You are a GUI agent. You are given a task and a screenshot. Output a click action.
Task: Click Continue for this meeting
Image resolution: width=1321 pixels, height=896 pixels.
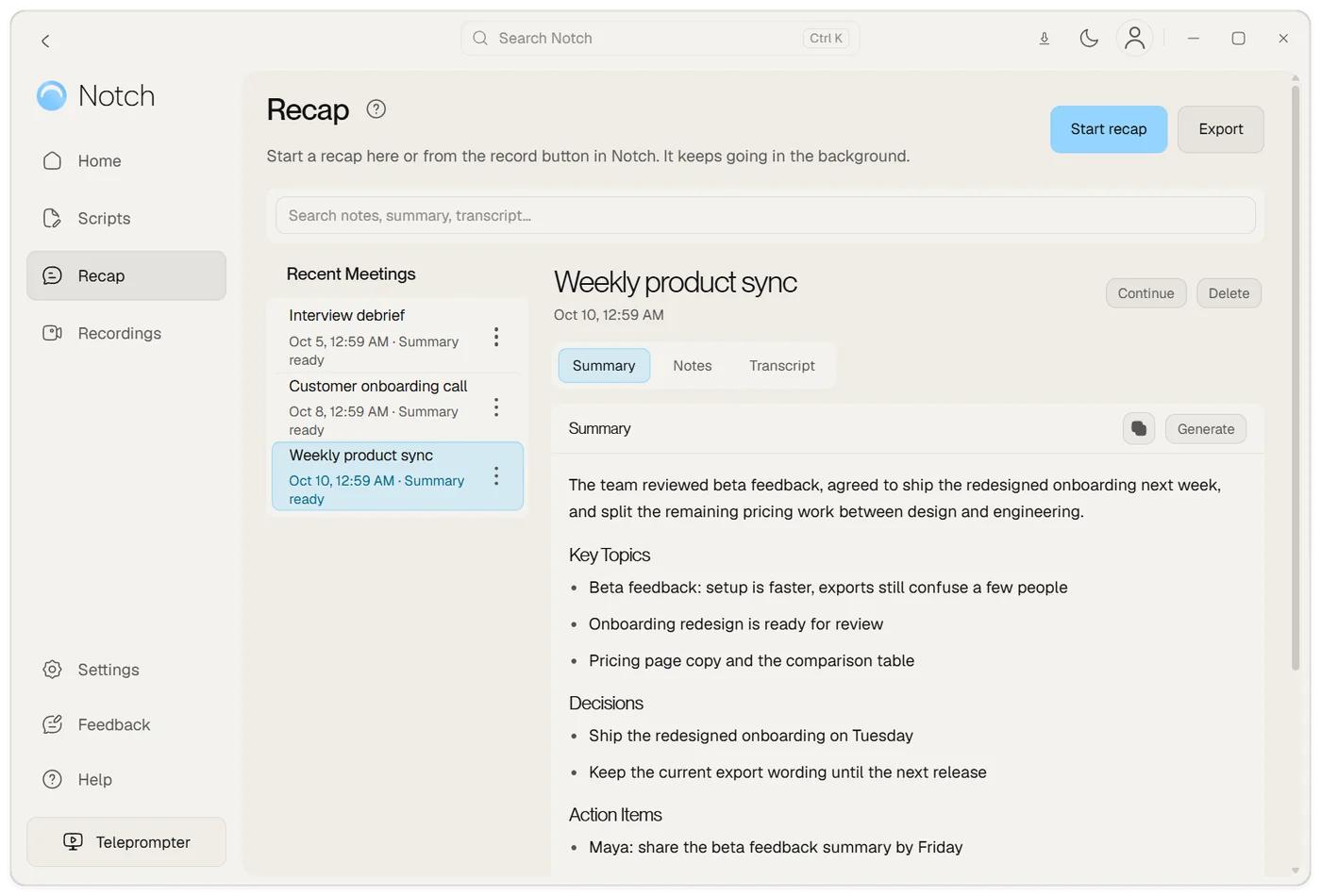pos(1145,293)
